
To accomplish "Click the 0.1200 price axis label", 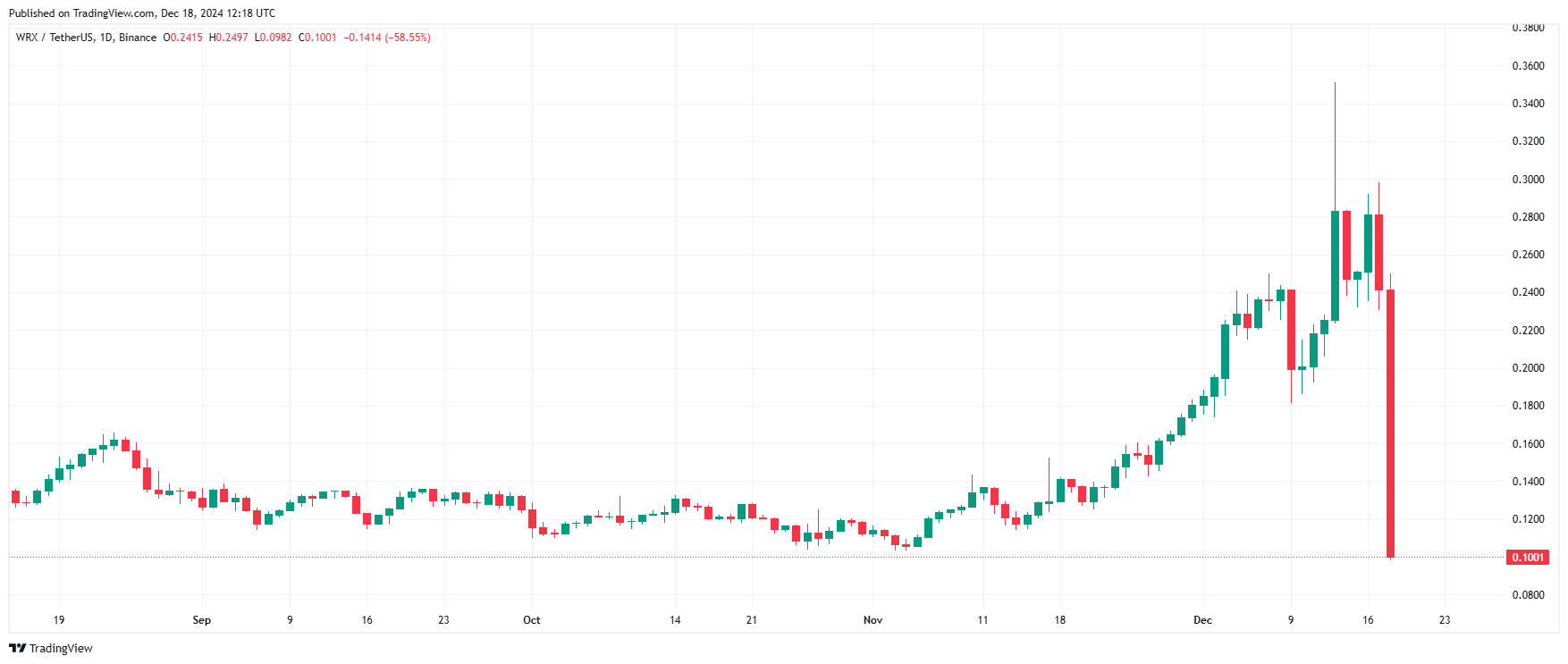I will (x=1528, y=519).
